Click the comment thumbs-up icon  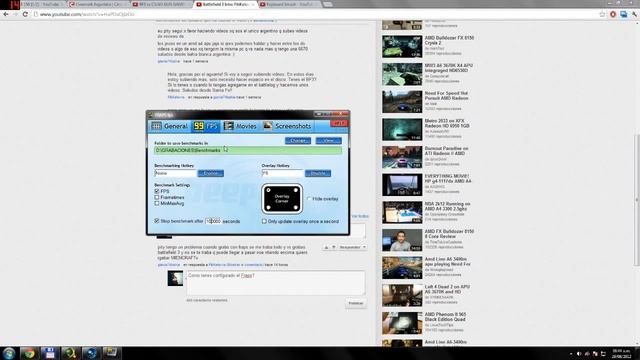[326, 247]
